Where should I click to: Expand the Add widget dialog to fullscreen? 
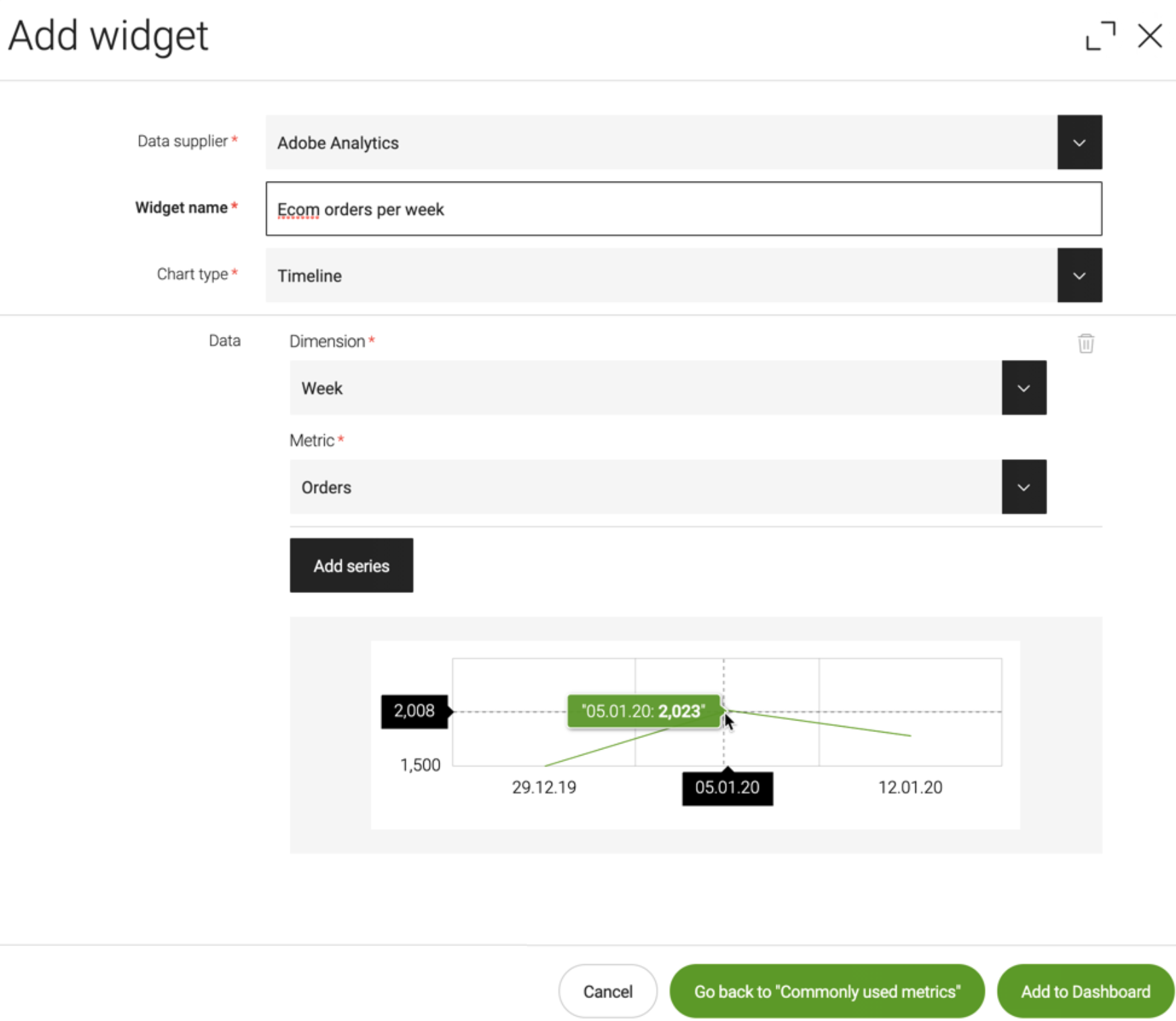(1100, 36)
